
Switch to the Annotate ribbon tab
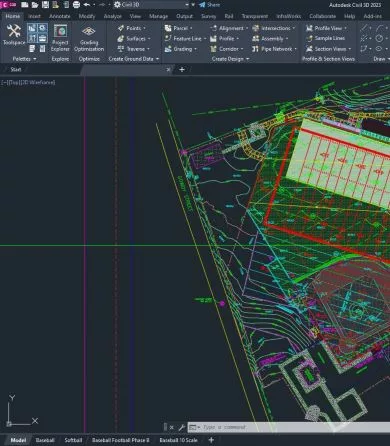[x=60, y=16]
